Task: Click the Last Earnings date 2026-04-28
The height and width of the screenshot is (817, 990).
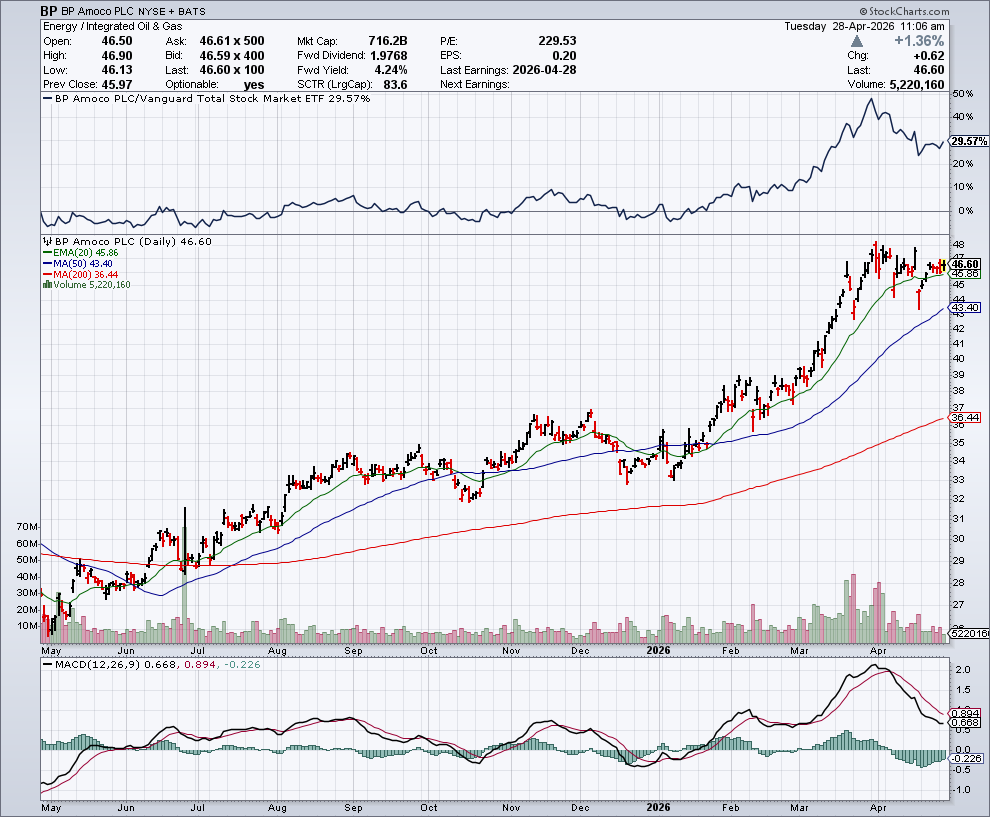Action: coord(549,70)
